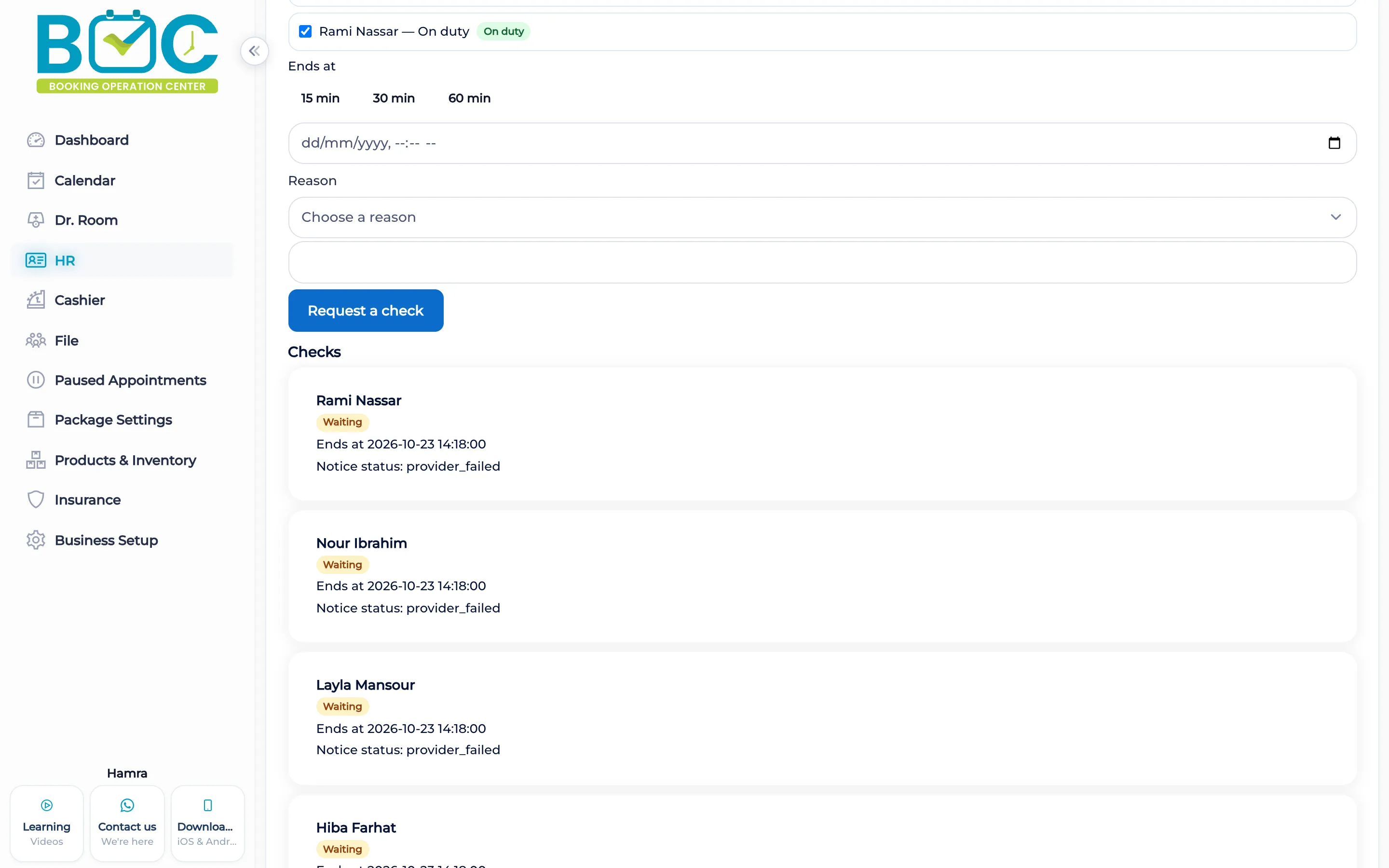Select the 15 min duration option

point(320,98)
